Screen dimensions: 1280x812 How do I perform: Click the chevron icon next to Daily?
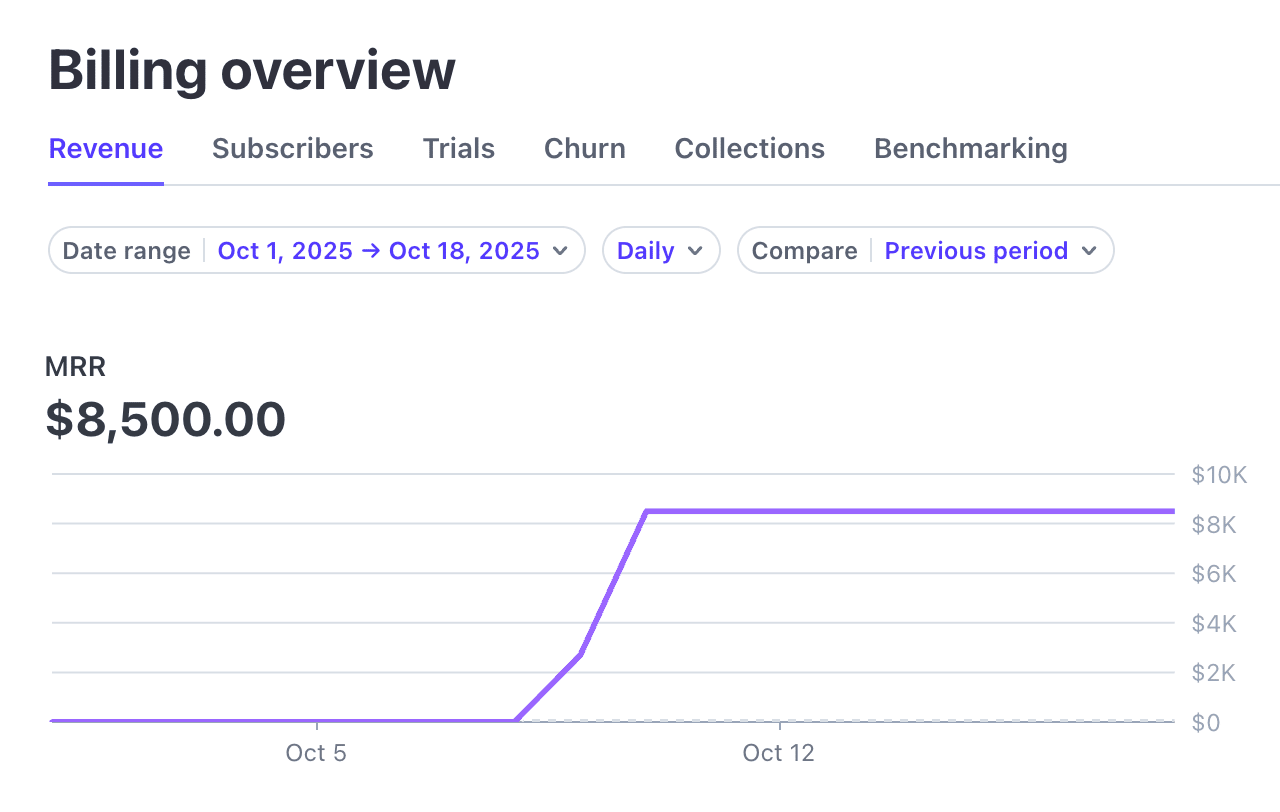696,251
